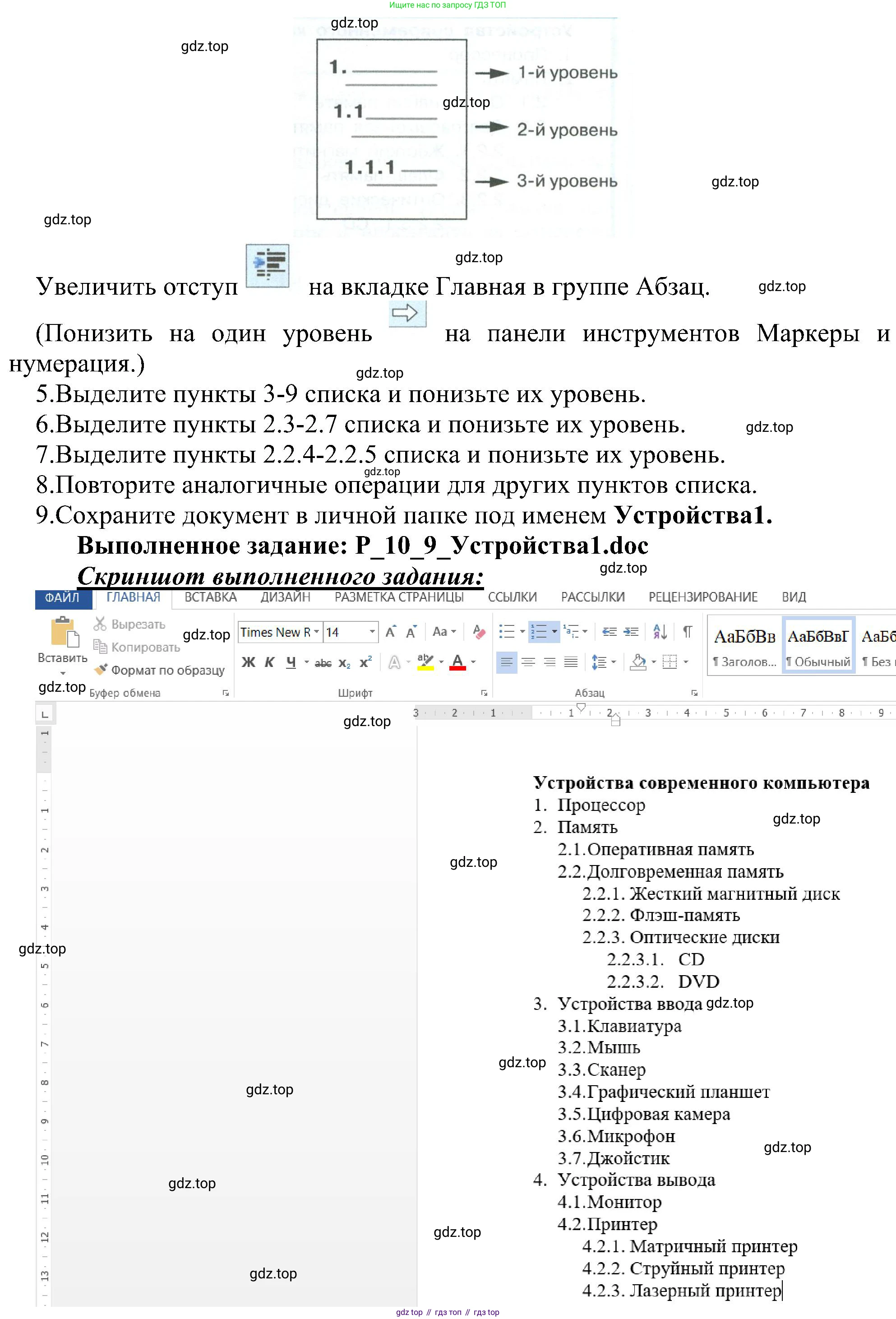Clear all formatting with the eraser icon

pos(480,632)
